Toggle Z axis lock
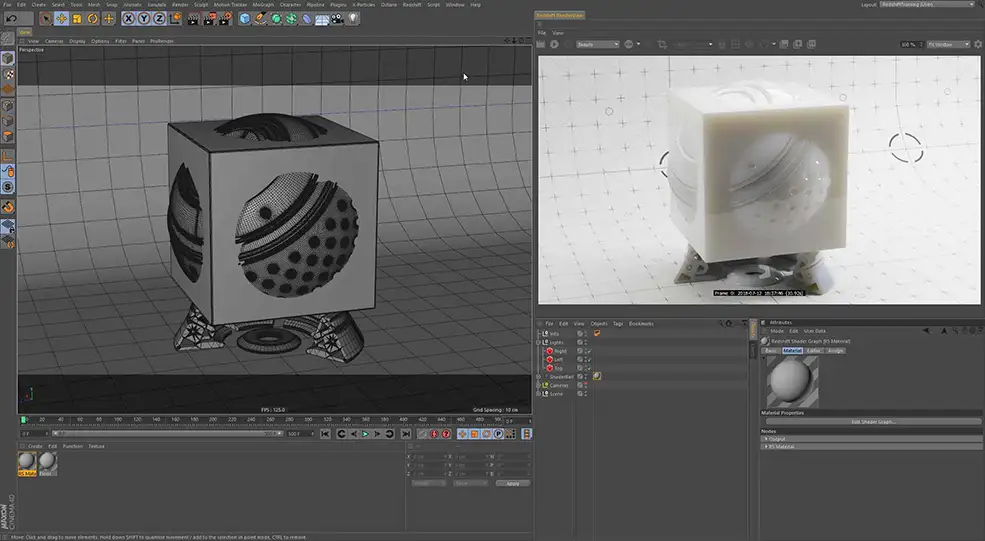 pyautogui.click(x=160, y=19)
